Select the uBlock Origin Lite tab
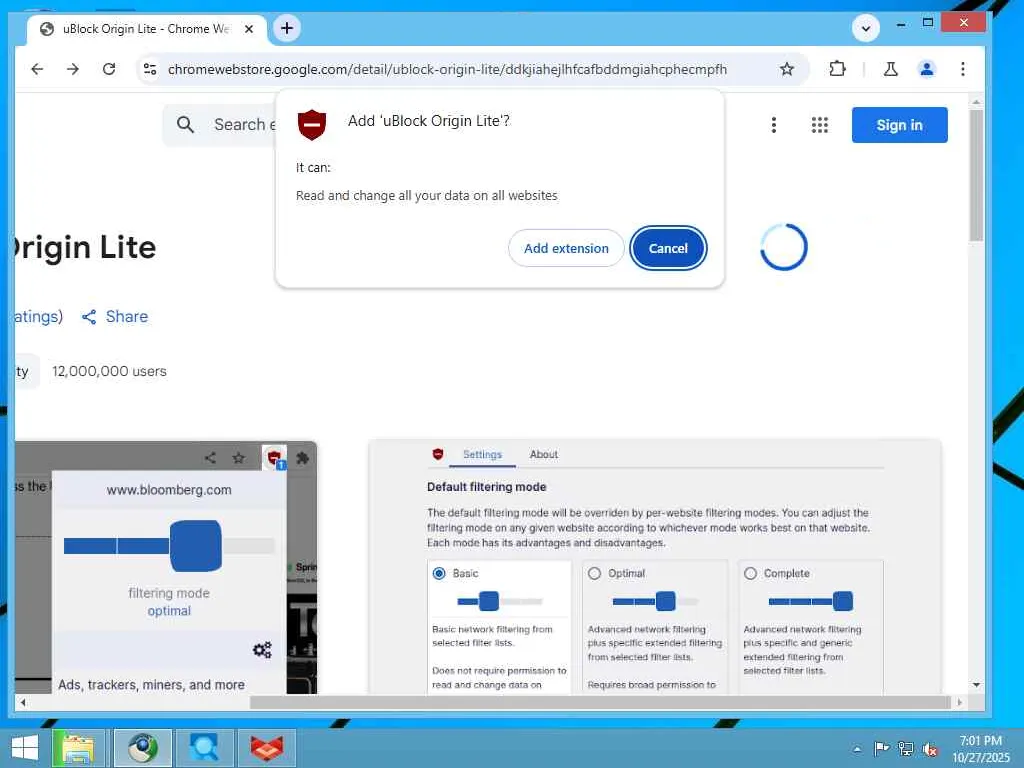Image resolution: width=1024 pixels, height=768 pixels. click(146, 29)
